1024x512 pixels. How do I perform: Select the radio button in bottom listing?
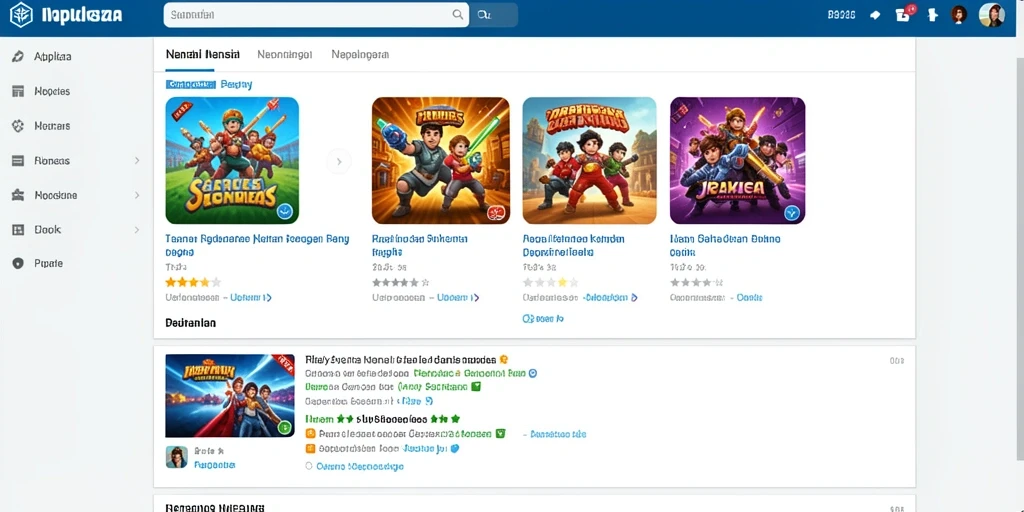(x=310, y=466)
